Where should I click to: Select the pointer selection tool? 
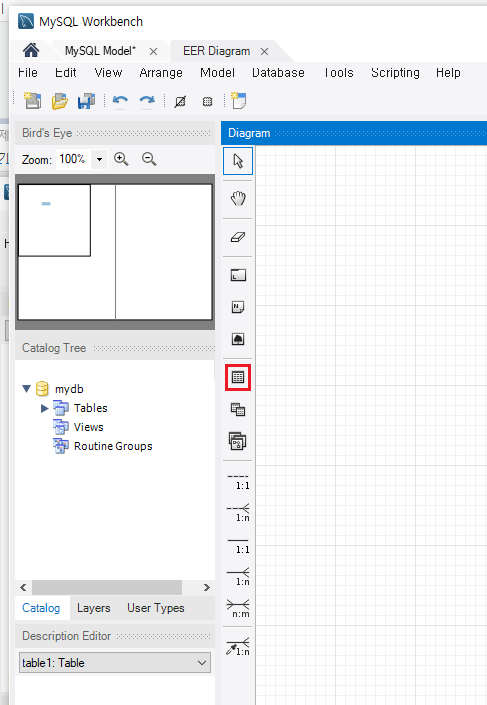238,161
